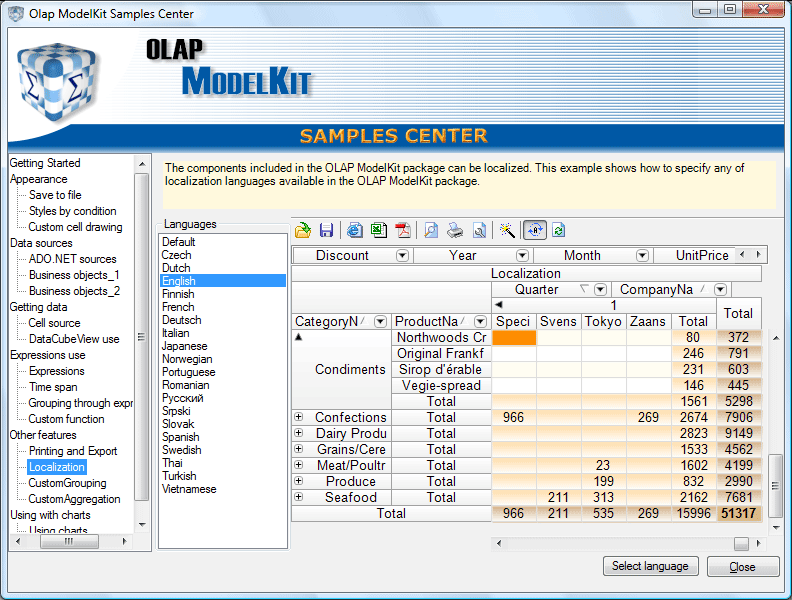
Task: Select Русский language
Action: click(x=182, y=398)
